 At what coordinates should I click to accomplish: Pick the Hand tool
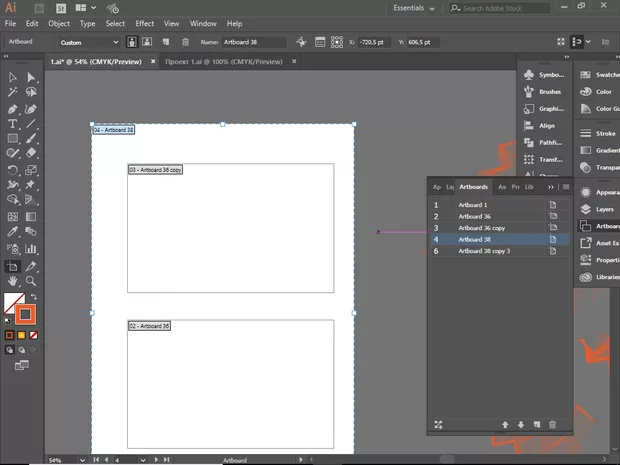click(x=12, y=282)
